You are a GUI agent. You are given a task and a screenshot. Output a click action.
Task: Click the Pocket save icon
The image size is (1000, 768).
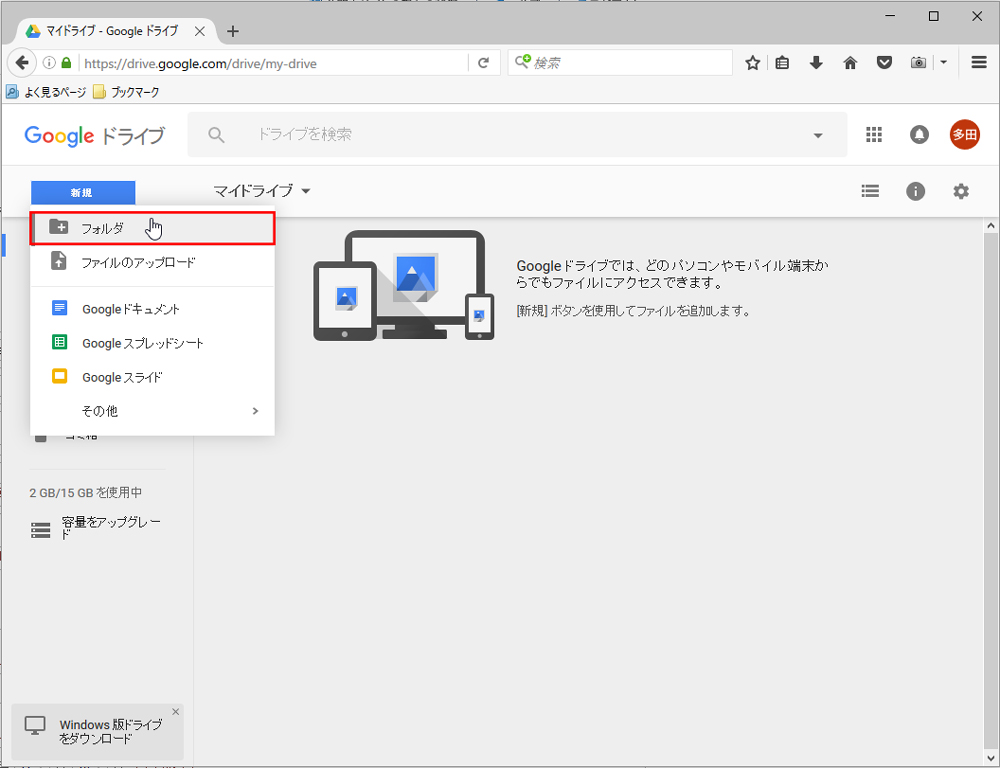(884, 63)
